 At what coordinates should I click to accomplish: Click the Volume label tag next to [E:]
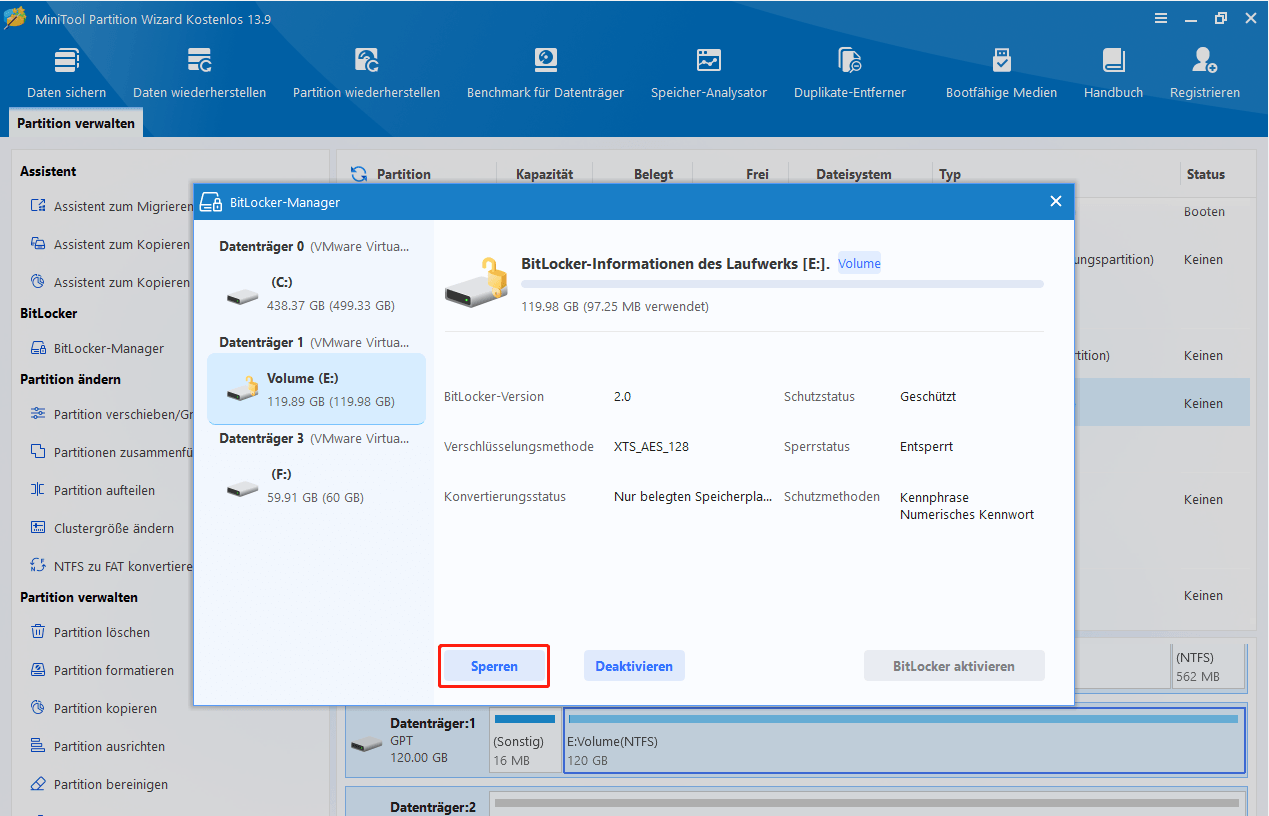[859, 264]
